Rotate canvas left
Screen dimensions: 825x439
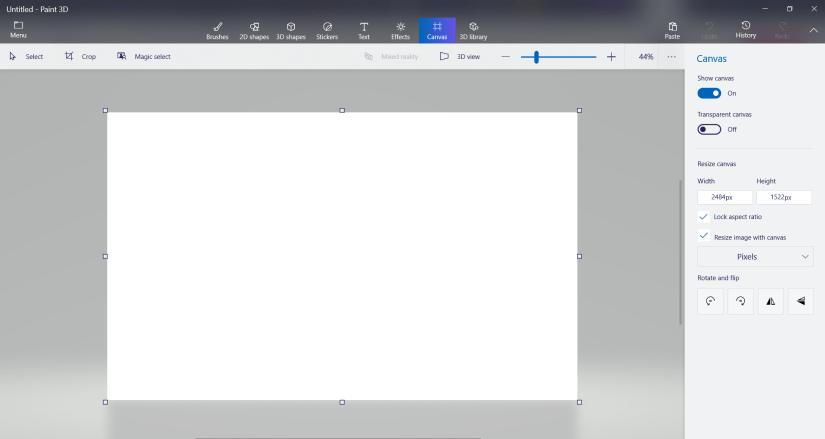click(x=710, y=301)
